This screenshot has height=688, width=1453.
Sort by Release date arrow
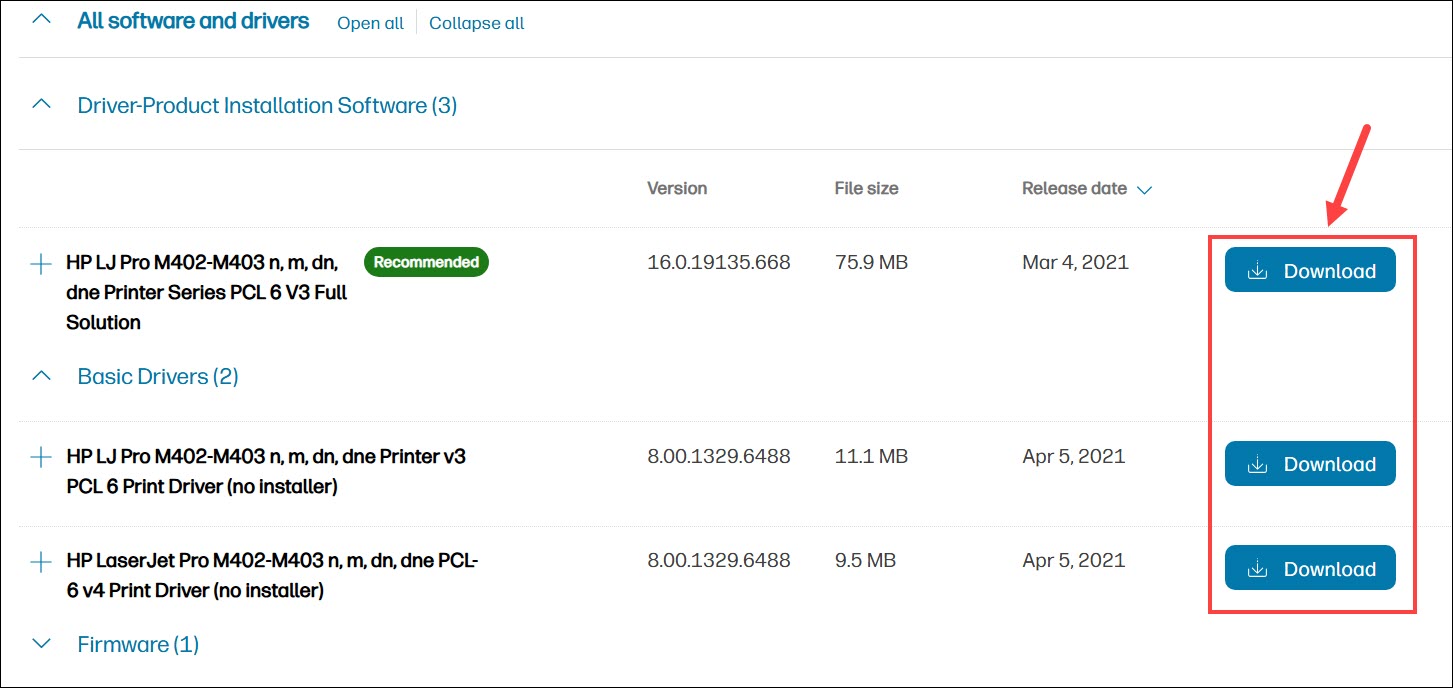tap(1144, 189)
